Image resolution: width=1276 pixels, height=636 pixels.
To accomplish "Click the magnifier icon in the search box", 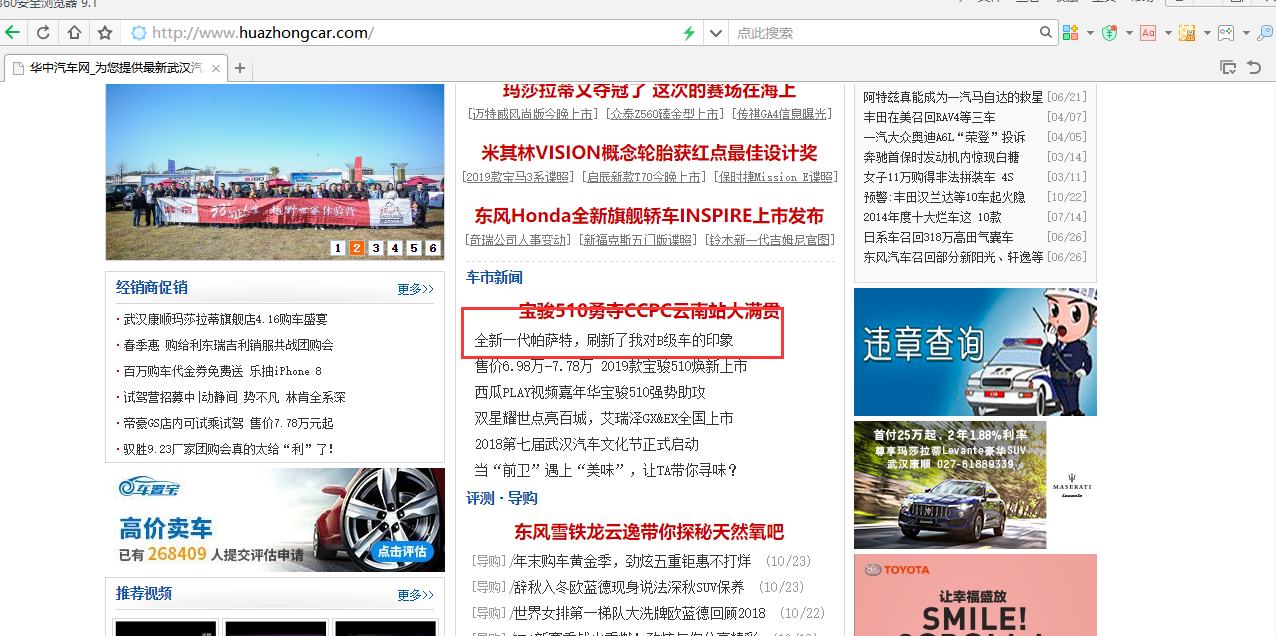I will pos(1046,33).
